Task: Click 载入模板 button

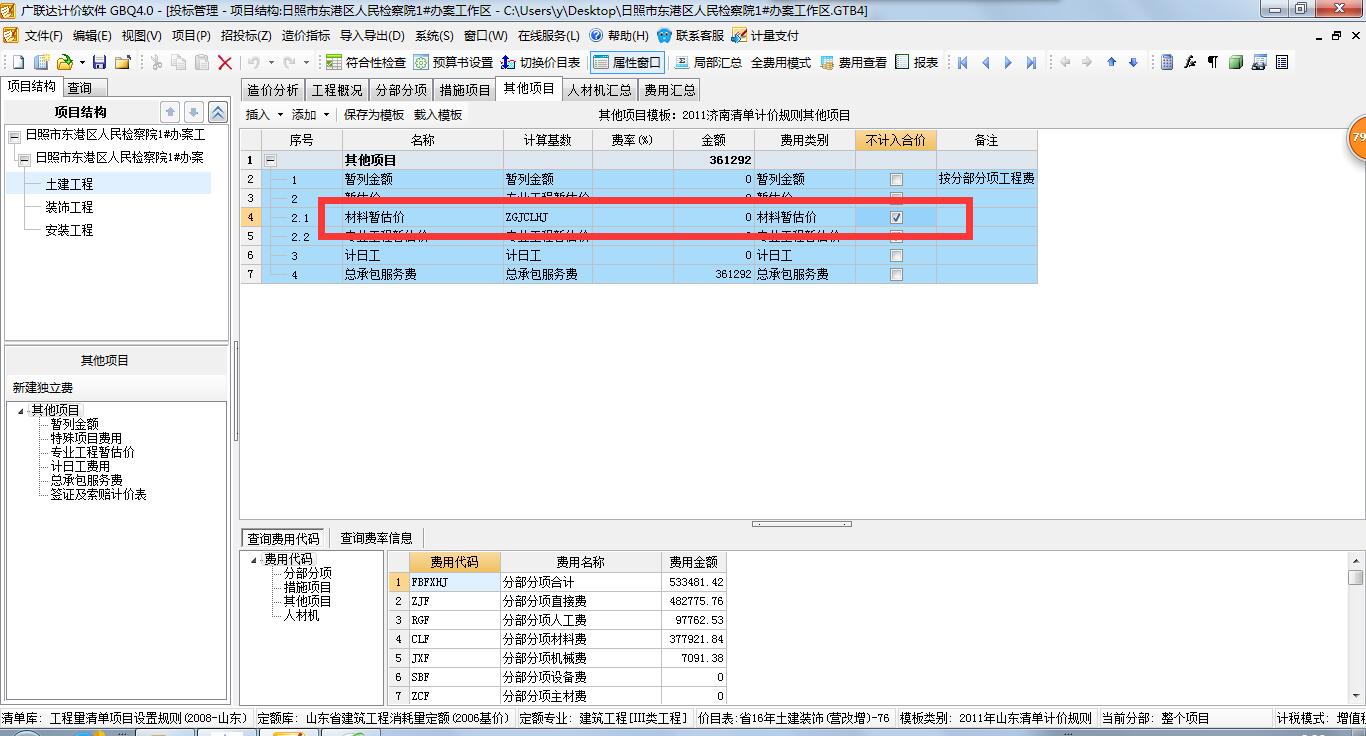Action: (x=438, y=115)
